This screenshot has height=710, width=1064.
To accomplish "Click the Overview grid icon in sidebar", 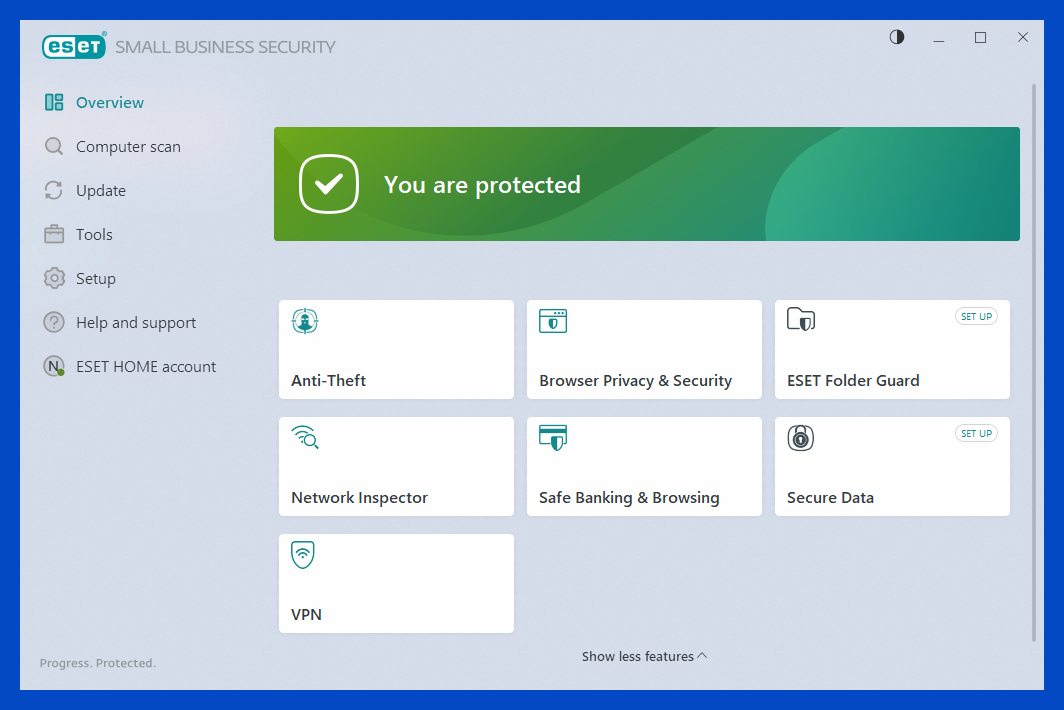I will pyautogui.click(x=54, y=102).
